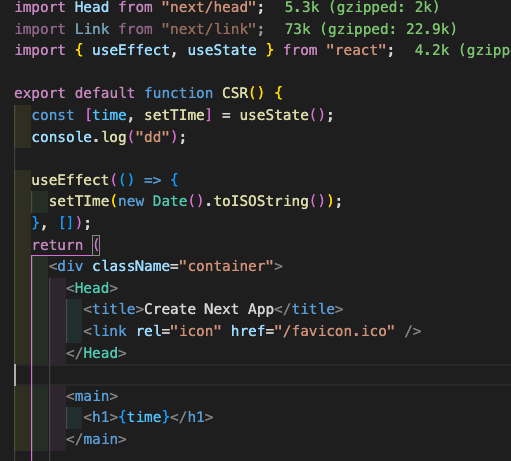
Task: Click 'Head' identifier in the import statement
Action: [92, 7]
